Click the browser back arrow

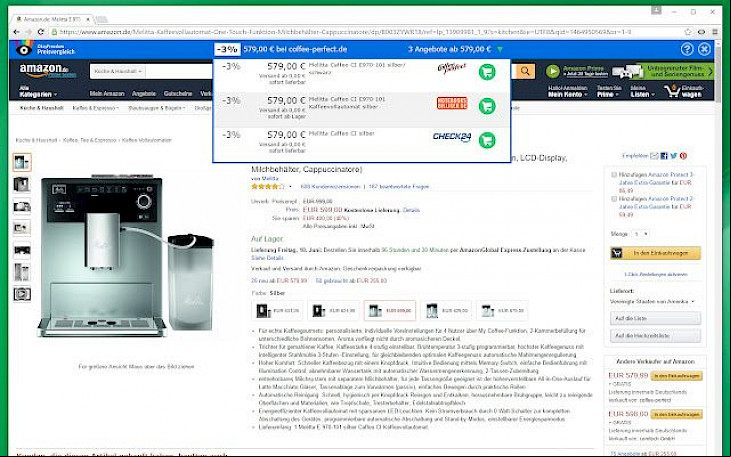(17, 32)
